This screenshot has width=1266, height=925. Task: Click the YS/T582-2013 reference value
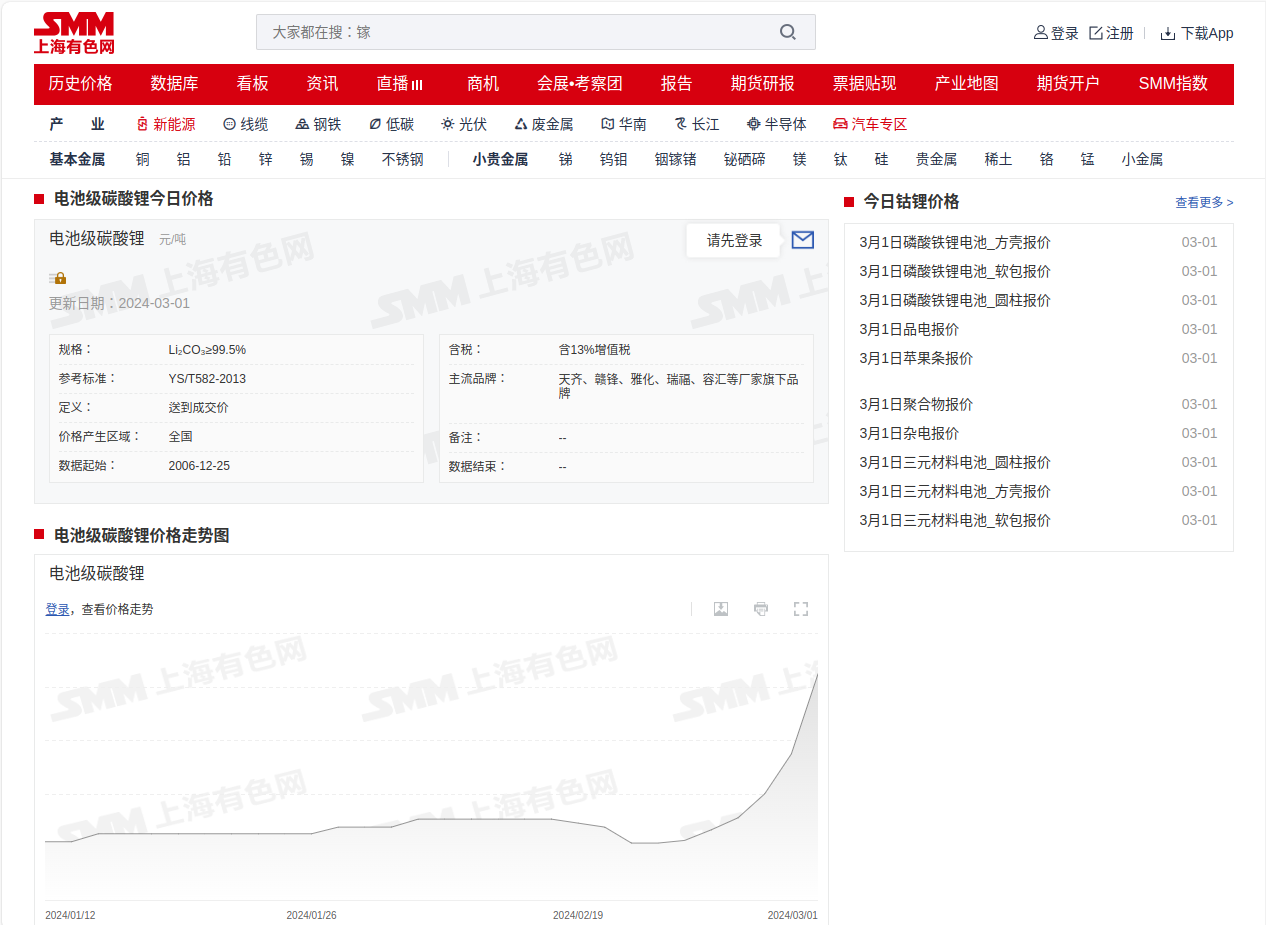click(207, 379)
